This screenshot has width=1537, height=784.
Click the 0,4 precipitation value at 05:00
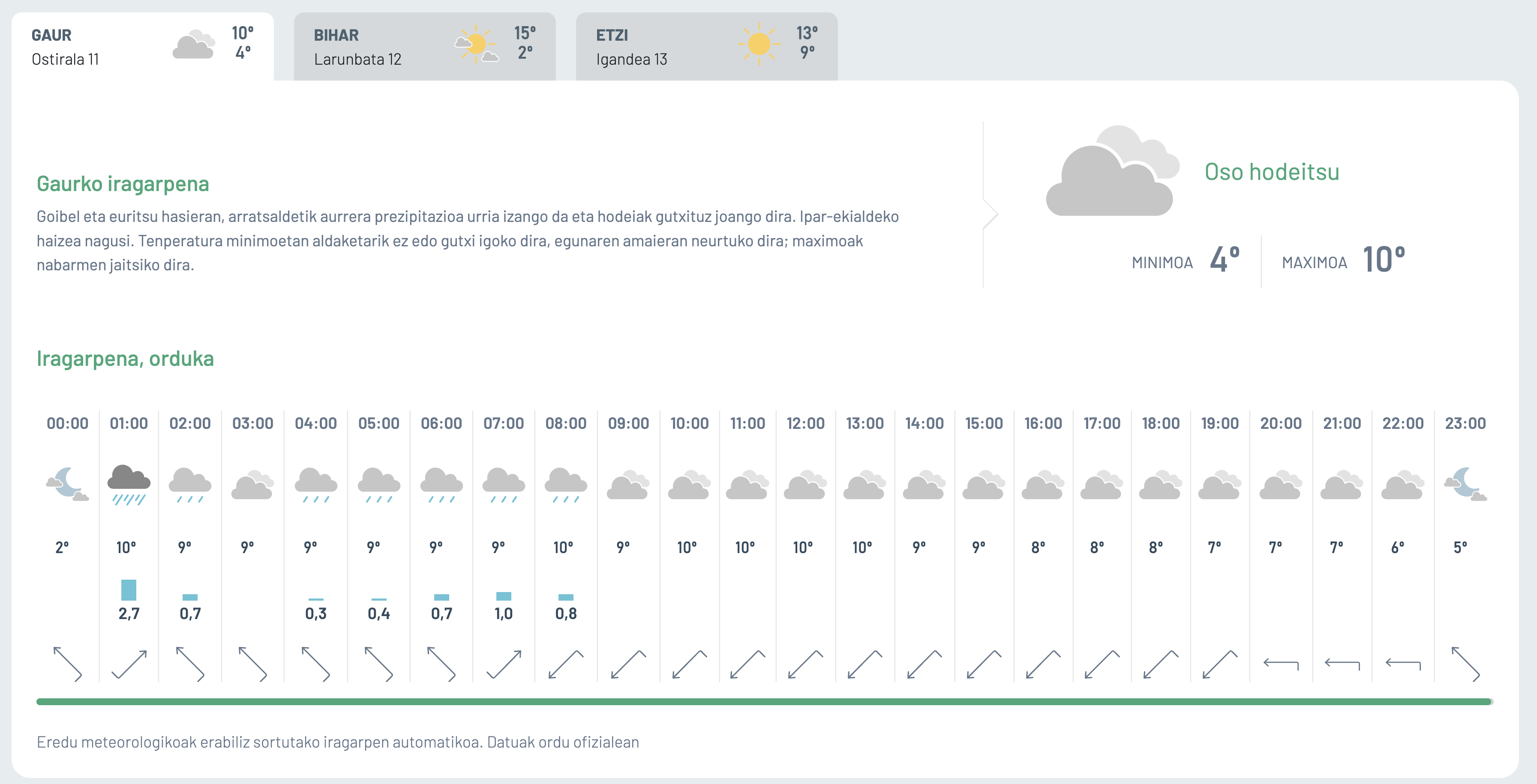pyautogui.click(x=379, y=613)
